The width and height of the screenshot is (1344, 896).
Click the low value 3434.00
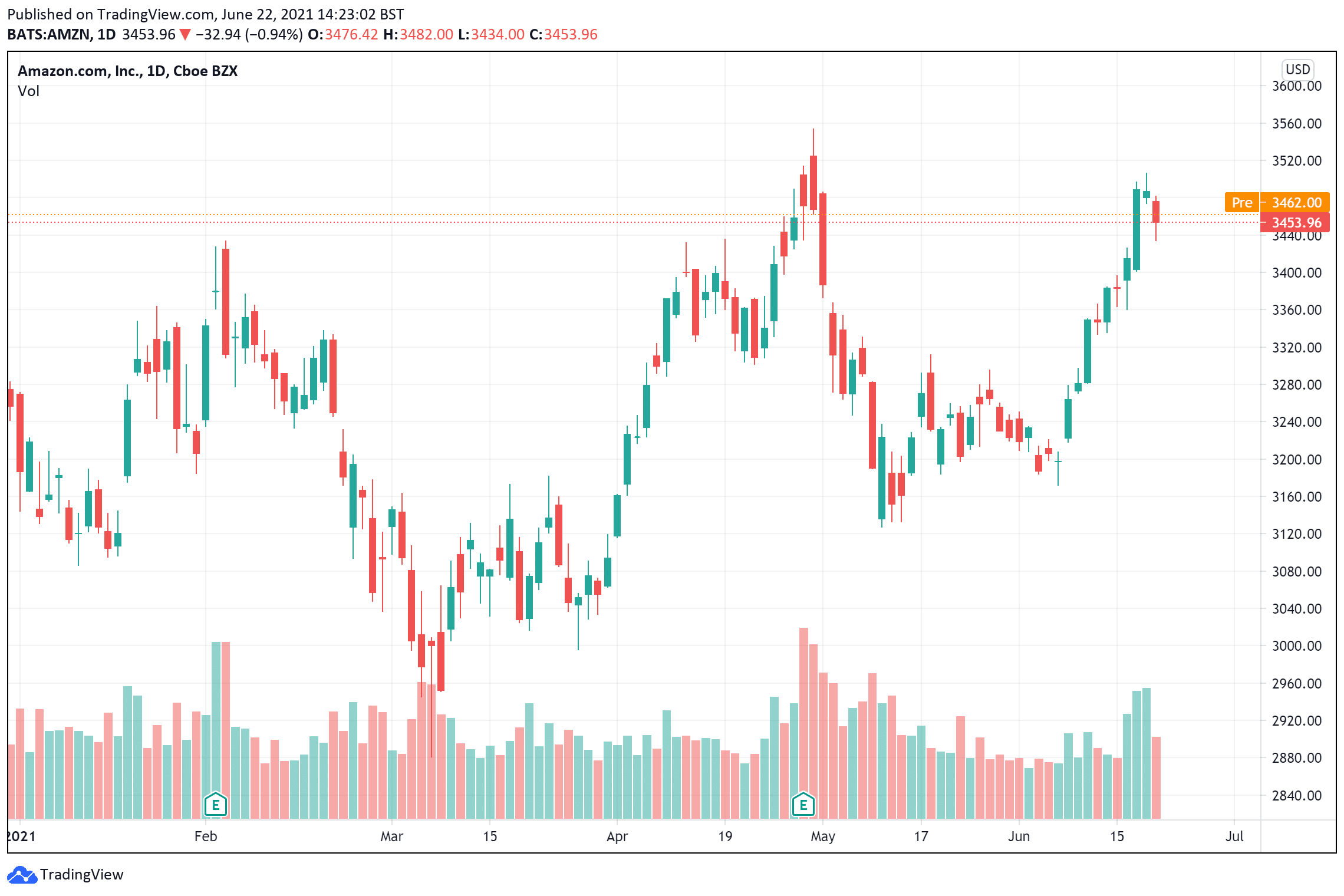[x=498, y=34]
